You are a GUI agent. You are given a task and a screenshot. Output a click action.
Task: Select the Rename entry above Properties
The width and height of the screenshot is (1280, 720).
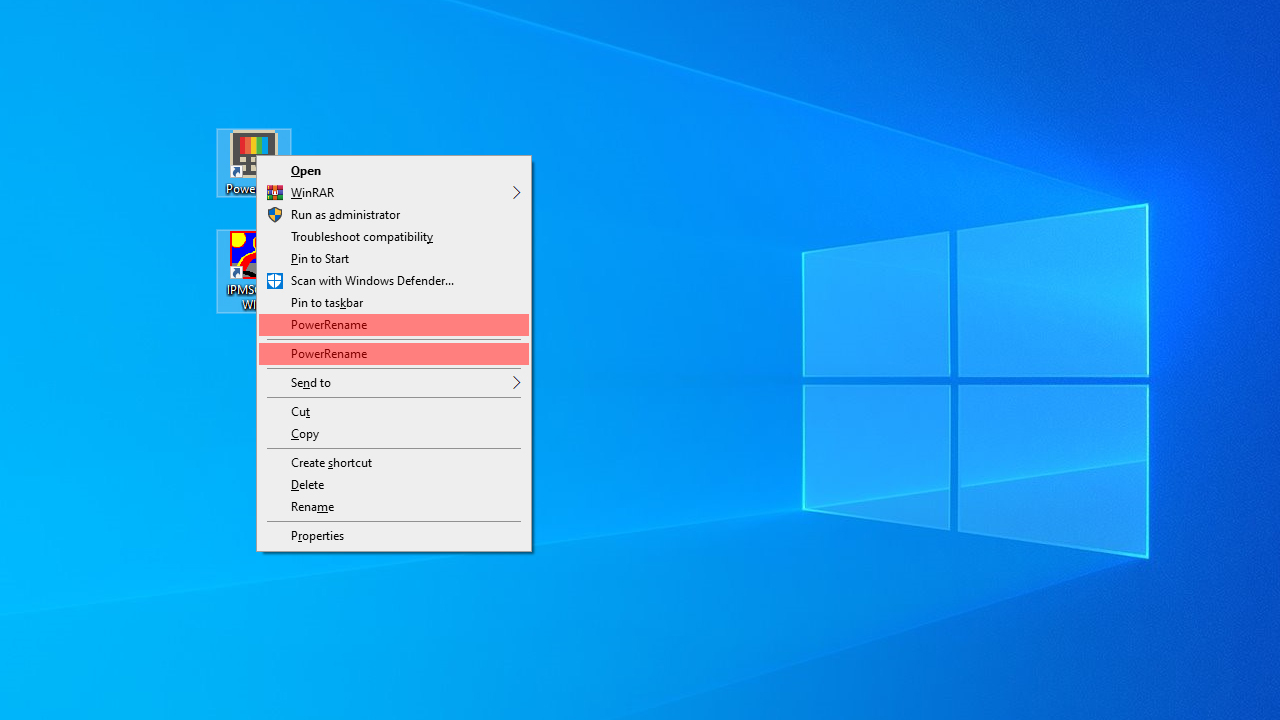click(394, 507)
